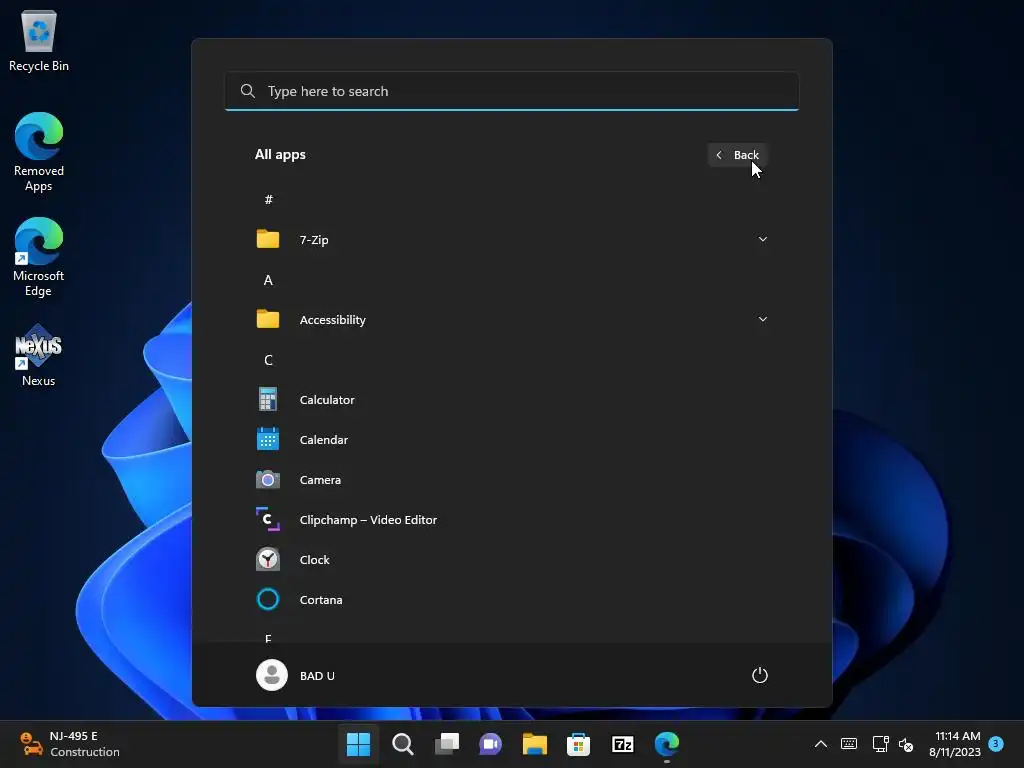
Task: Click the Windows Start button on taskbar
Action: coord(358,744)
